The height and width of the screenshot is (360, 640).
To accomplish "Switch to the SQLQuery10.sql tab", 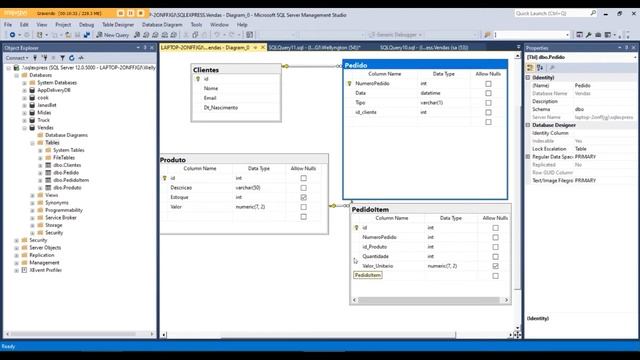I will (x=424, y=48).
